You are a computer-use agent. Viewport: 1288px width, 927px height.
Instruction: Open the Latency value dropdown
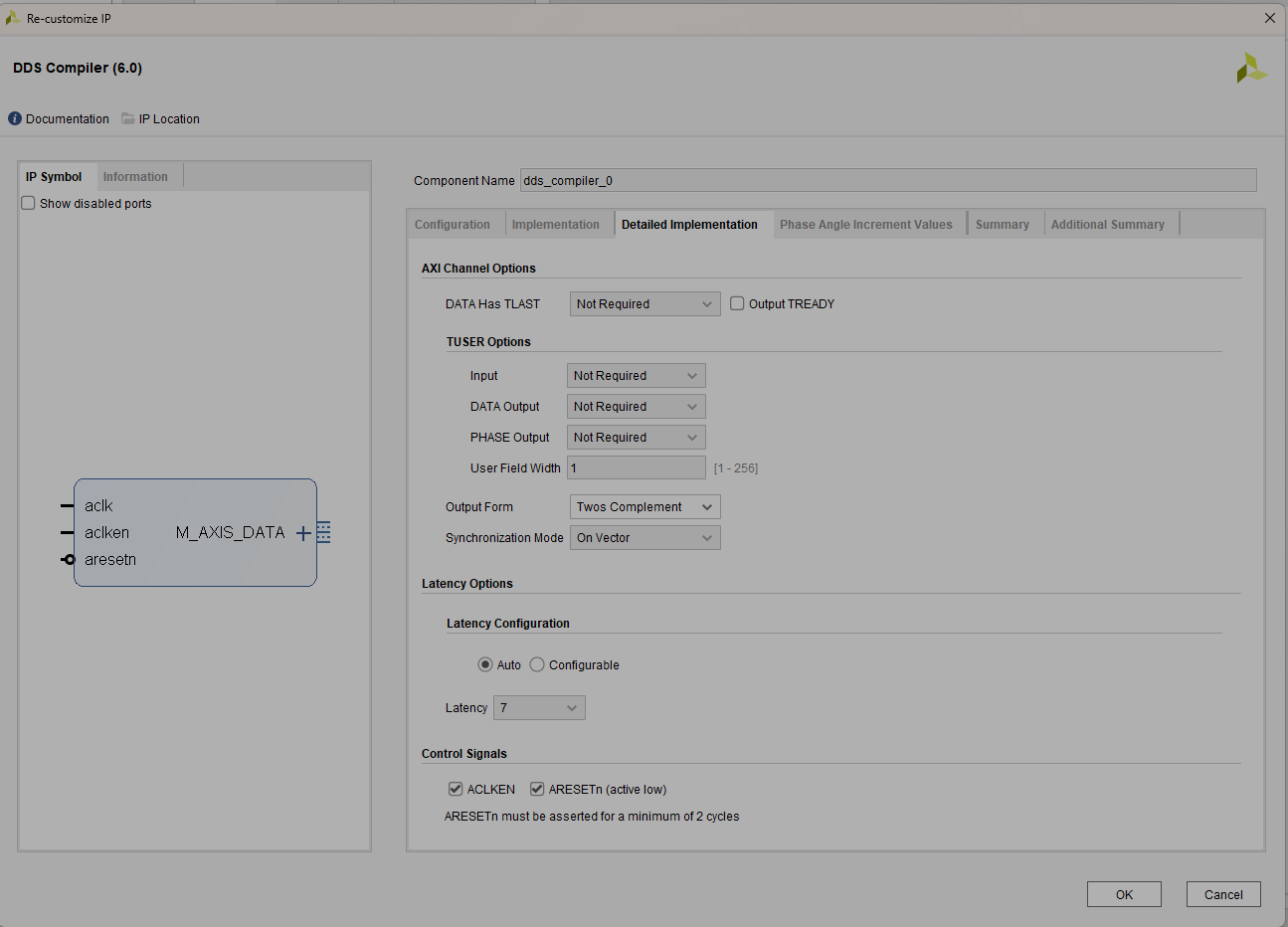tap(539, 708)
